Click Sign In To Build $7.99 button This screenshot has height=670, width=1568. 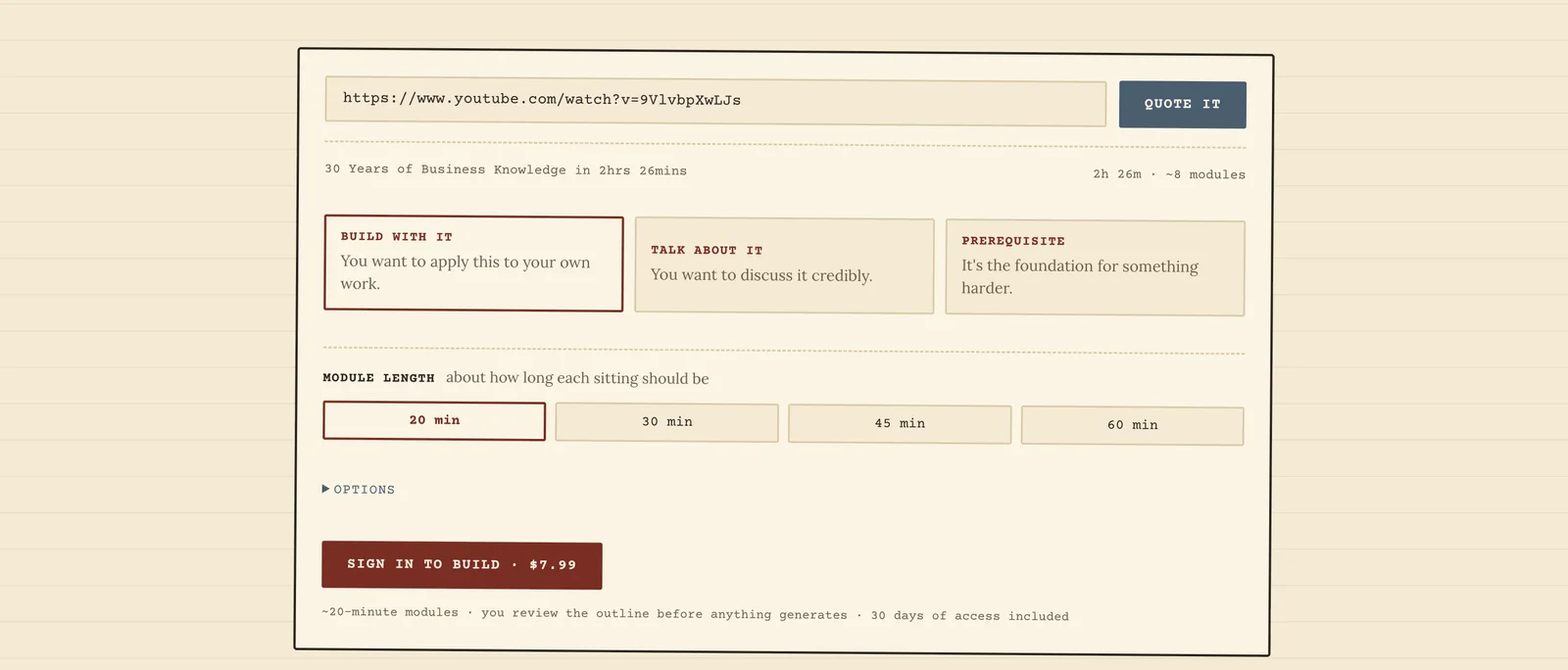462,565
